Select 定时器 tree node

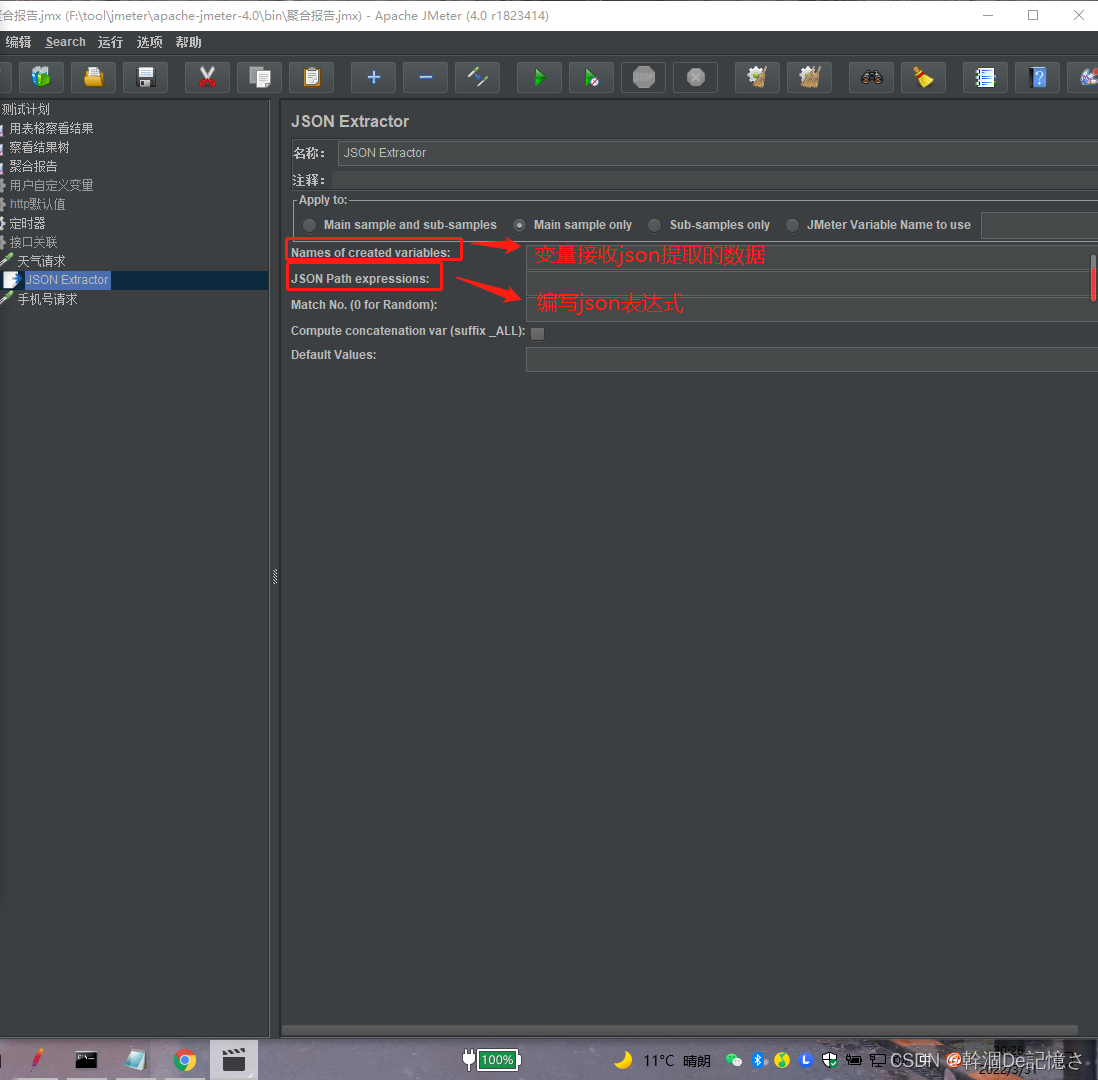(x=27, y=223)
